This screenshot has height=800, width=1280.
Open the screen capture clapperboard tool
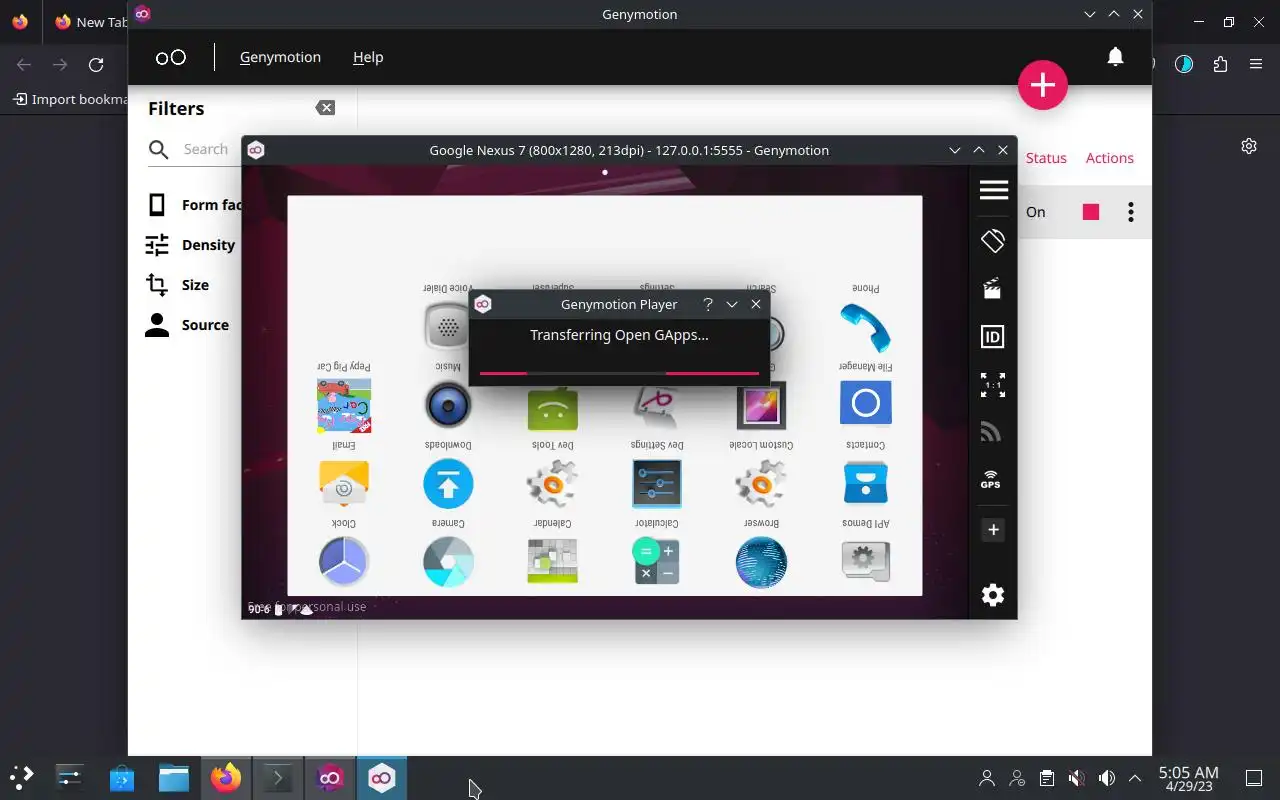pyautogui.click(x=993, y=289)
